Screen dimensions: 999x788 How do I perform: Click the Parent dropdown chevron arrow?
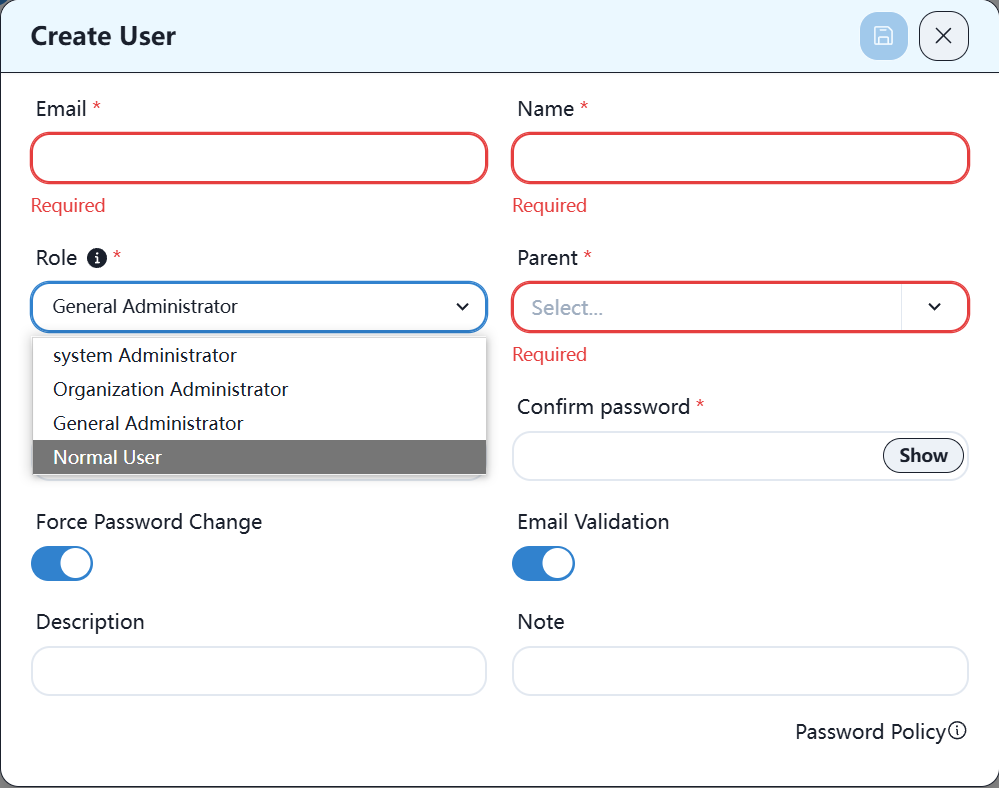coord(934,307)
